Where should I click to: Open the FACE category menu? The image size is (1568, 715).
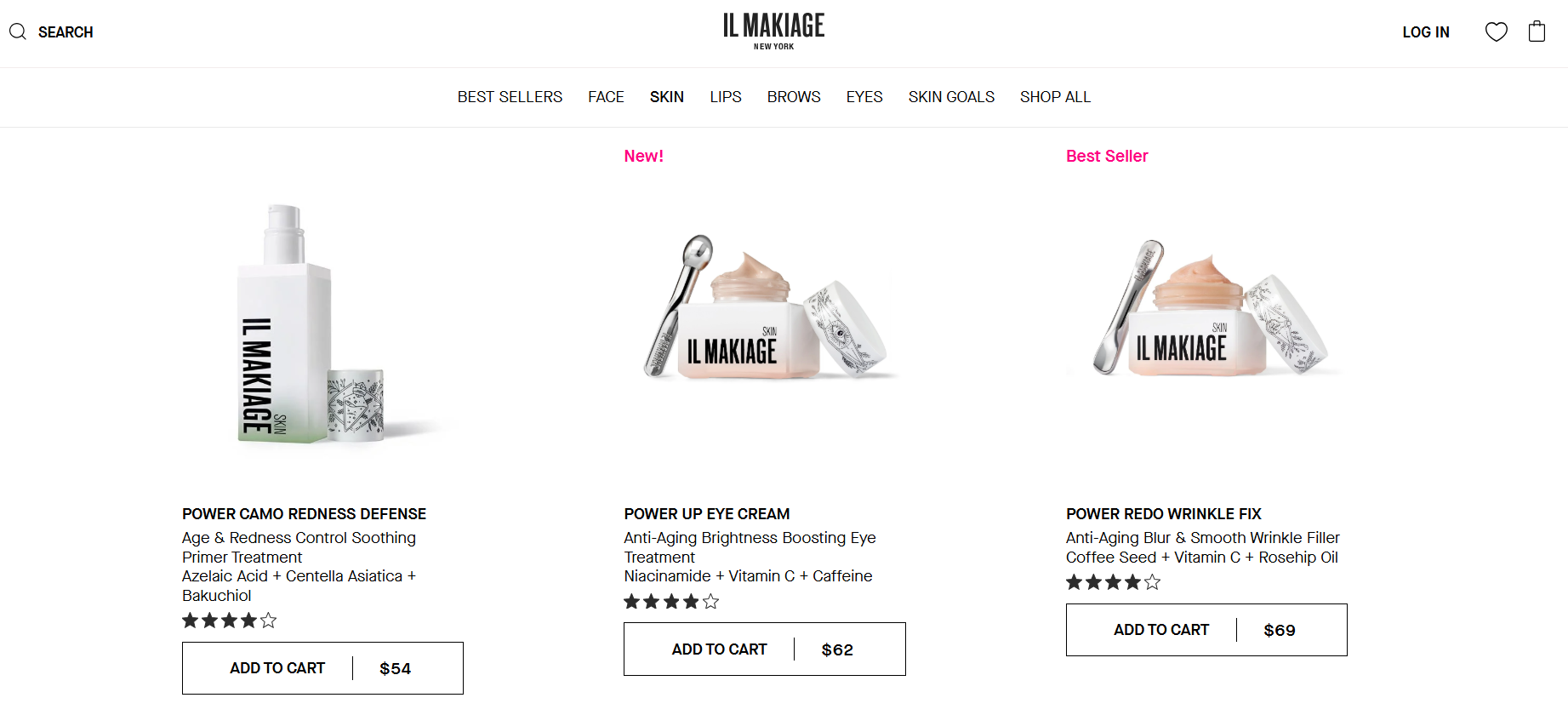click(x=606, y=96)
